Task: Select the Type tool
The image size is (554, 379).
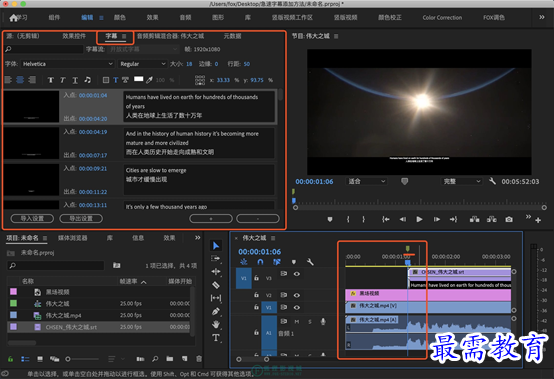Action: (x=216, y=338)
